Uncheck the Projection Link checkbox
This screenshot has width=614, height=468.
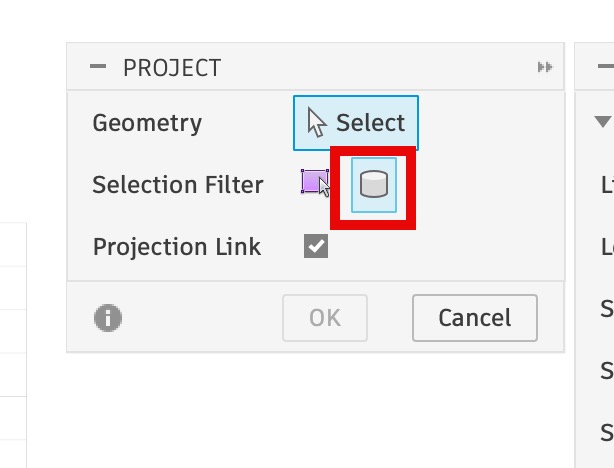(316, 246)
